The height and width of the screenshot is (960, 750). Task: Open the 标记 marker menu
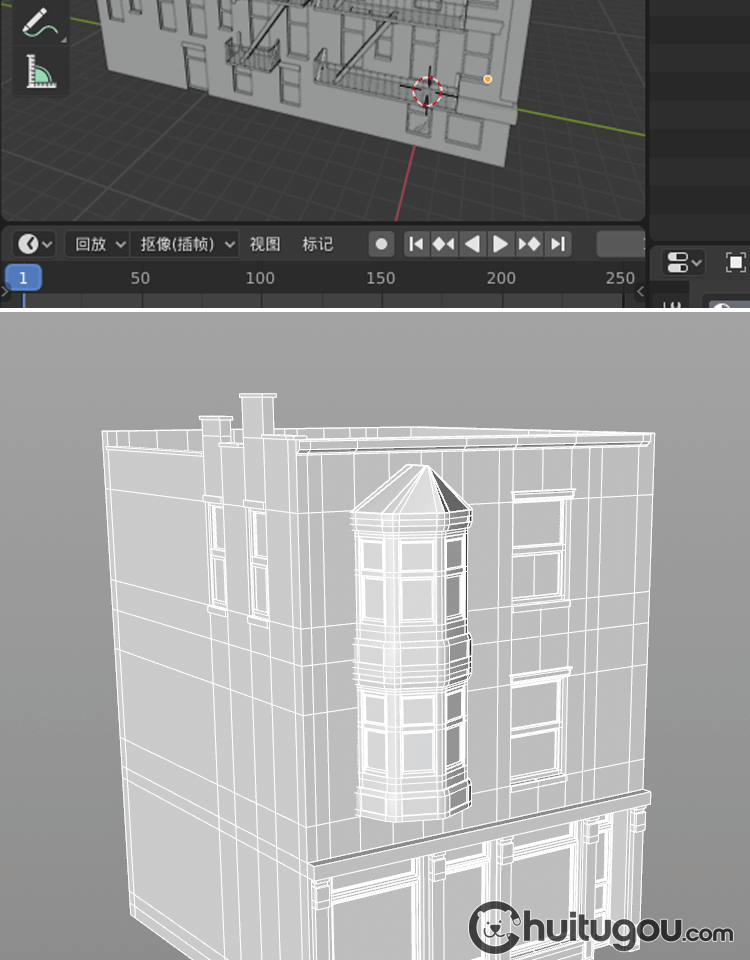click(318, 244)
